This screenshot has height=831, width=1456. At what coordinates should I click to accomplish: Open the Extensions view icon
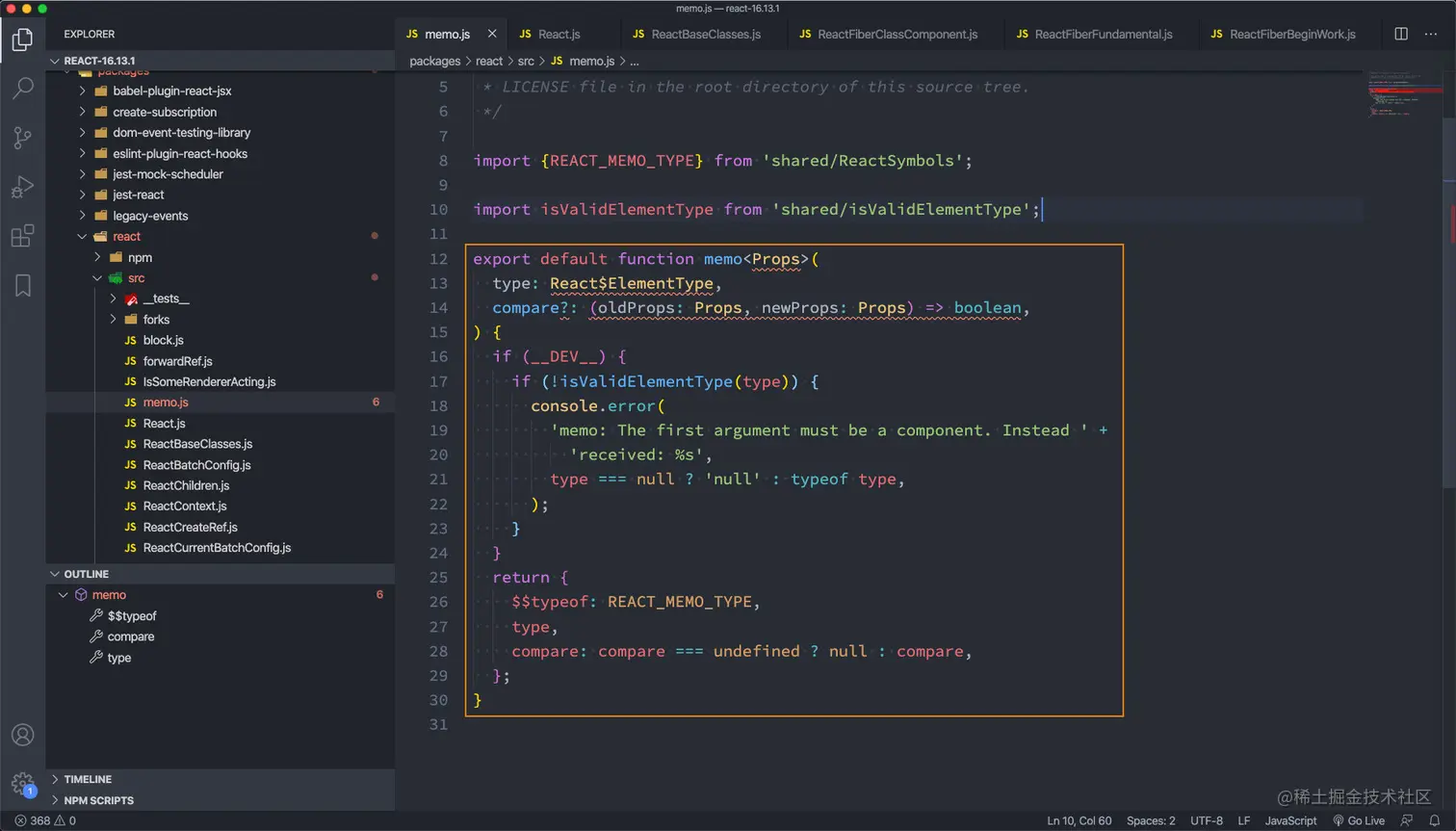[22, 236]
